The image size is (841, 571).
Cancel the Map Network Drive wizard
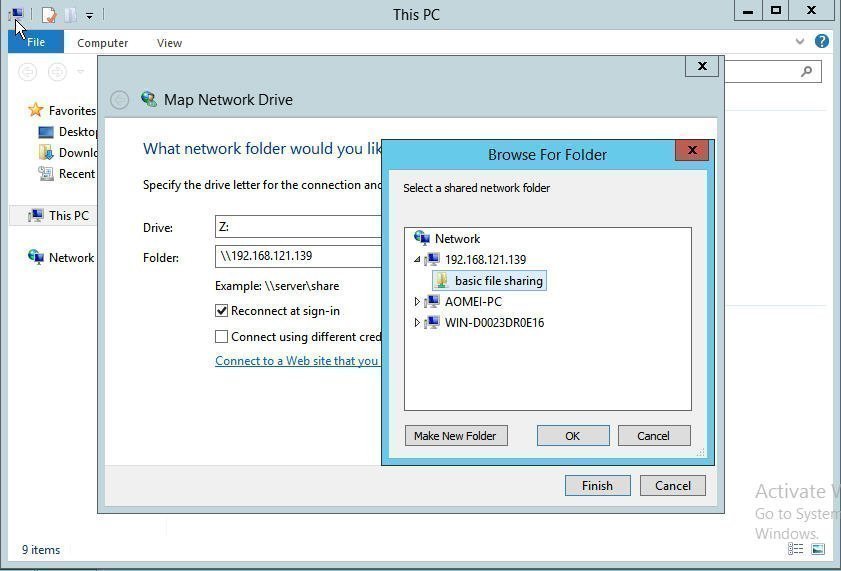[x=673, y=486]
